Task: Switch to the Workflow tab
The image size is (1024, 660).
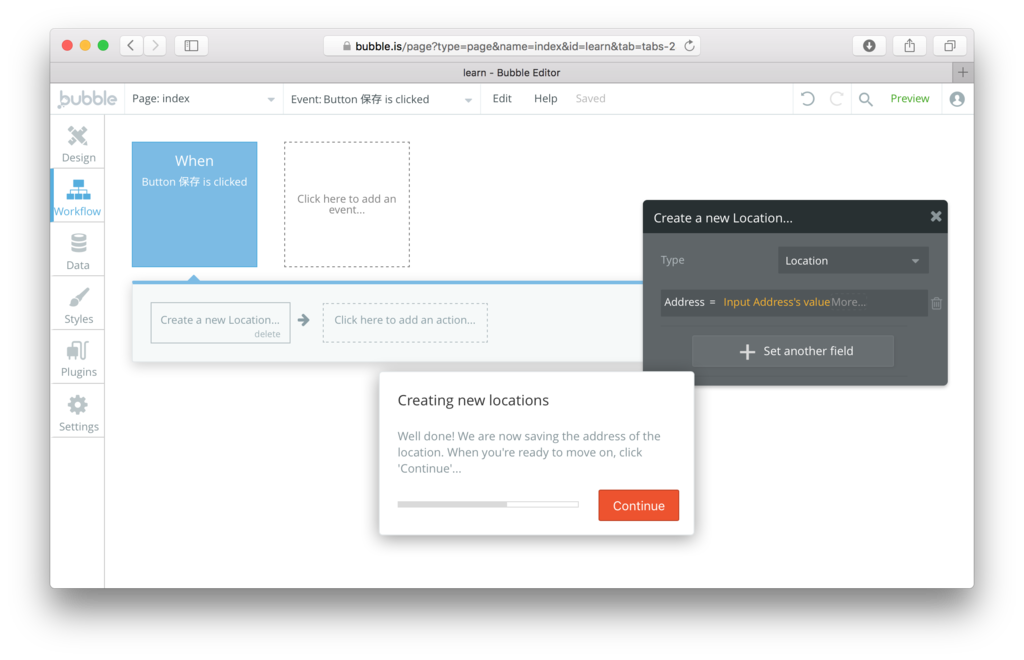Action: tap(78, 196)
